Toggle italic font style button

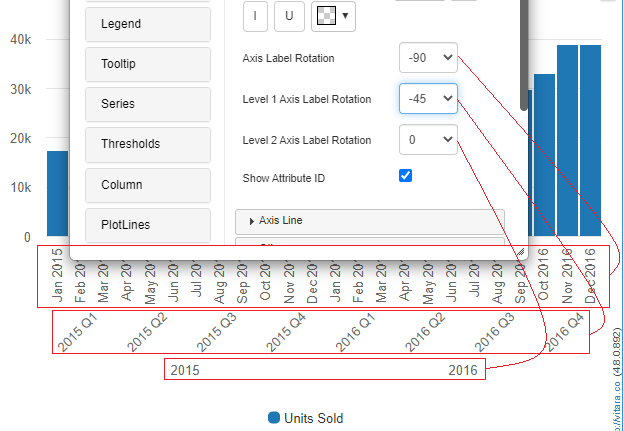258,15
